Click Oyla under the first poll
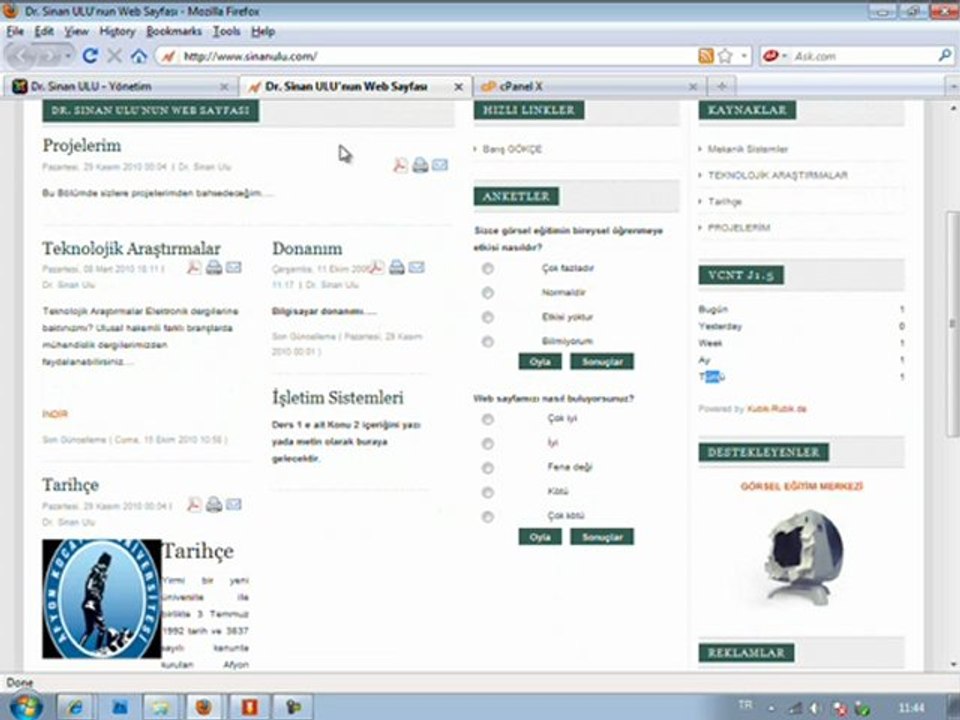 point(539,362)
